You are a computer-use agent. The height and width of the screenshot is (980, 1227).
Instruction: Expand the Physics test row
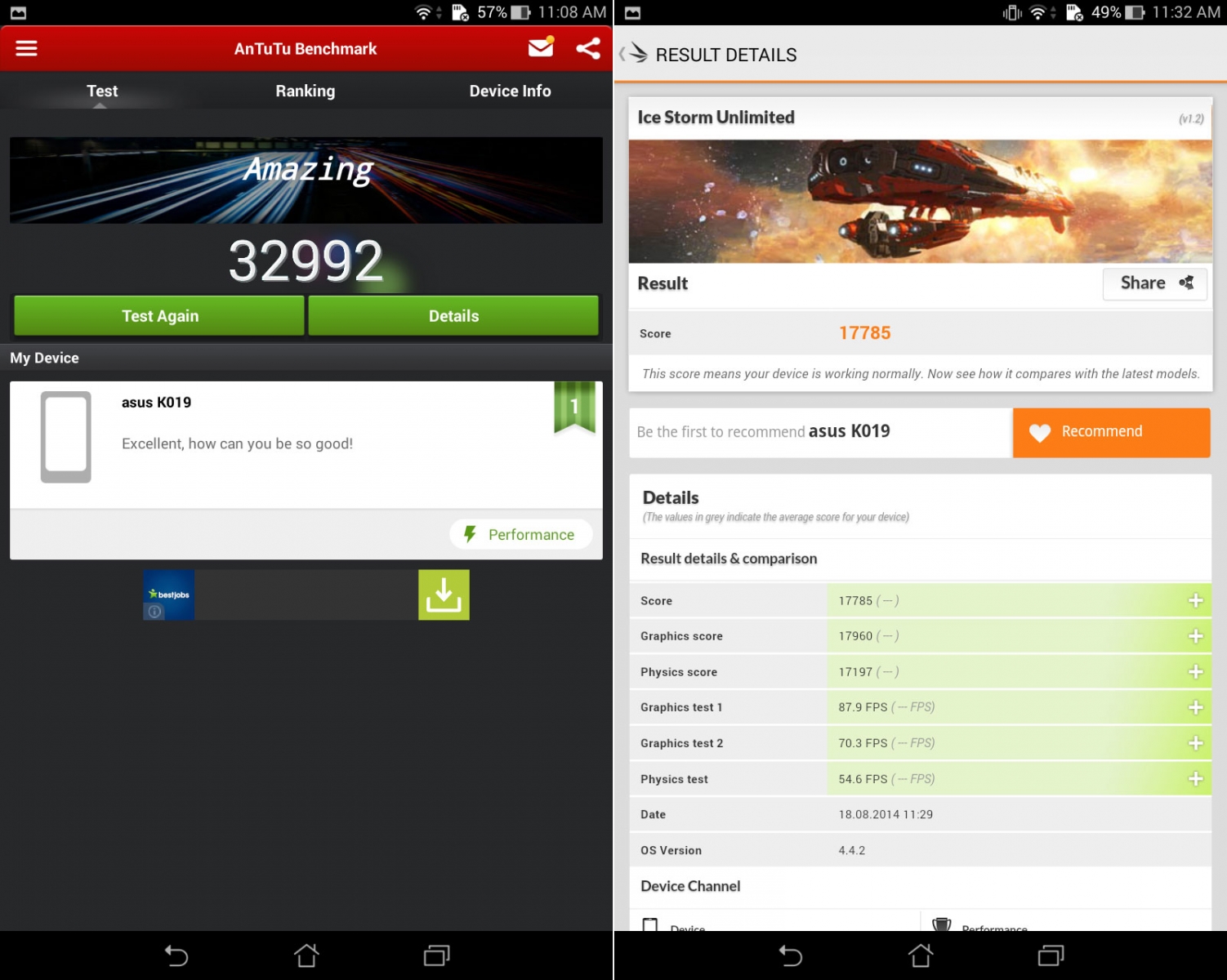1195,779
